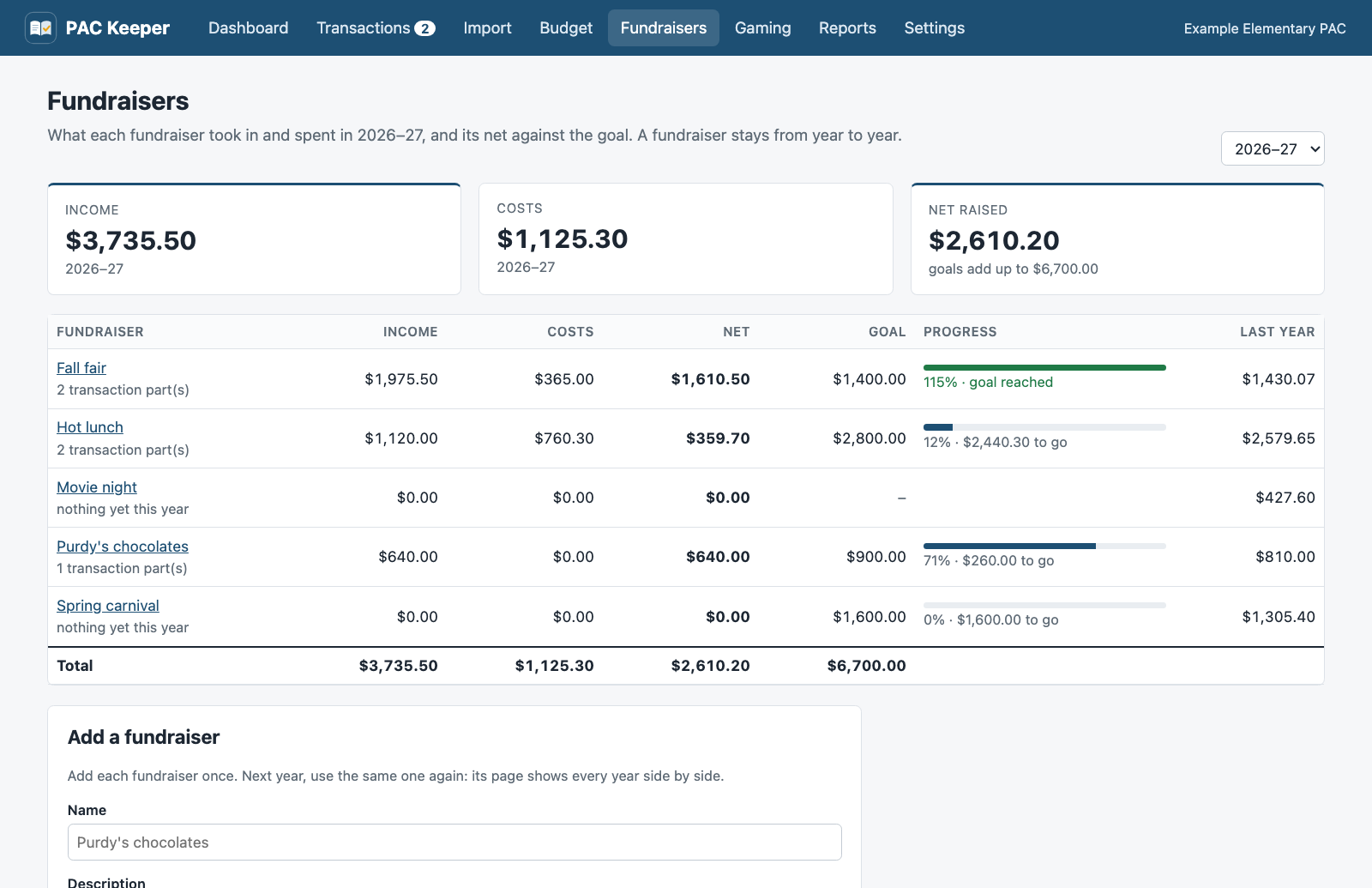Click the Fundraiser column header
The width and height of the screenshot is (1372, 888).
point(100,332)
